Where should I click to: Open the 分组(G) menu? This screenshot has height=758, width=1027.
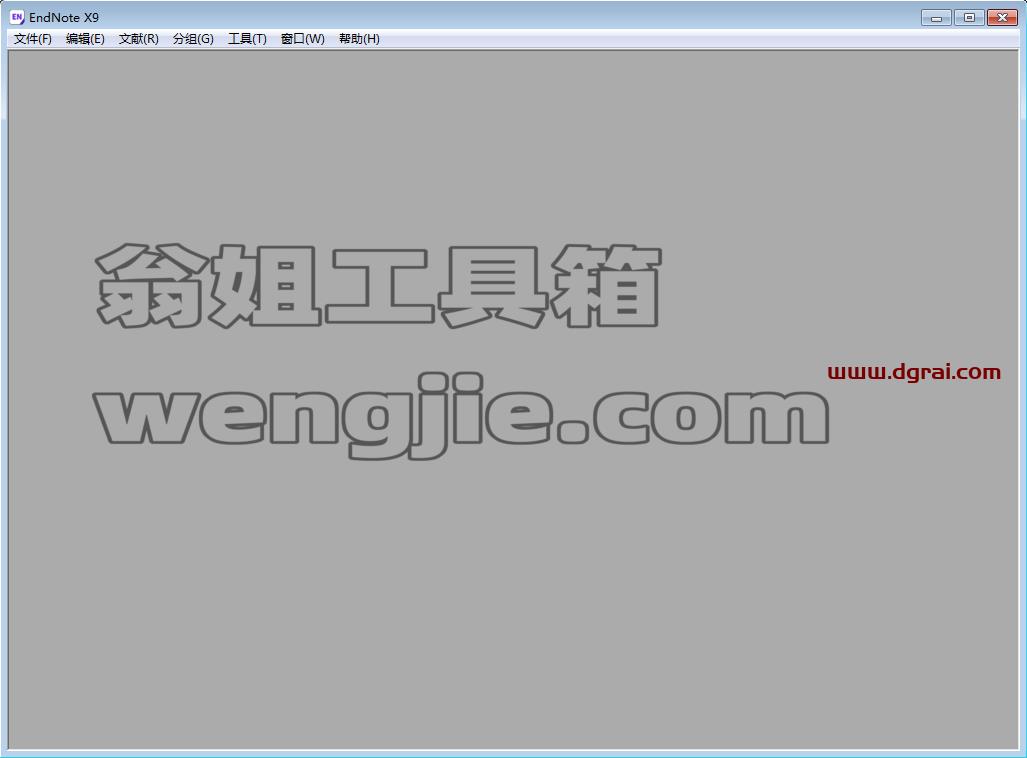click(193, 39)
